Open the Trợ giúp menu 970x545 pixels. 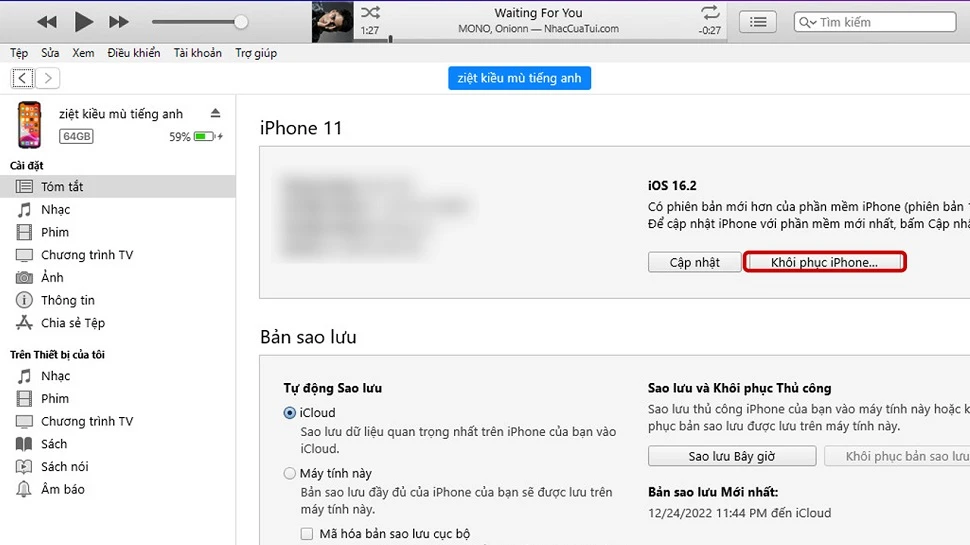pyautogui.click(x=256, y=53)
